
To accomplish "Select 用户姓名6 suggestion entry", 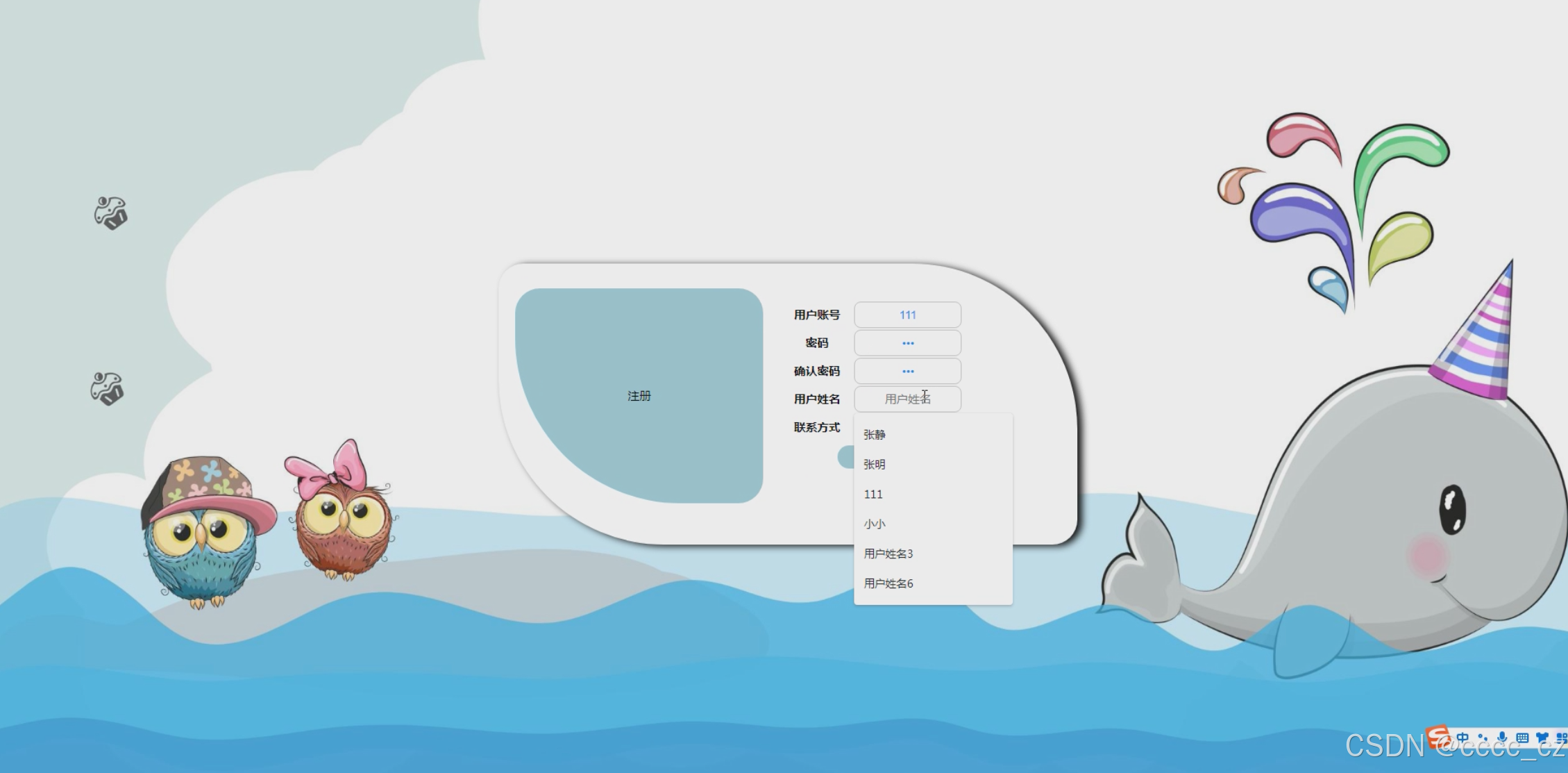I will 888,584.
